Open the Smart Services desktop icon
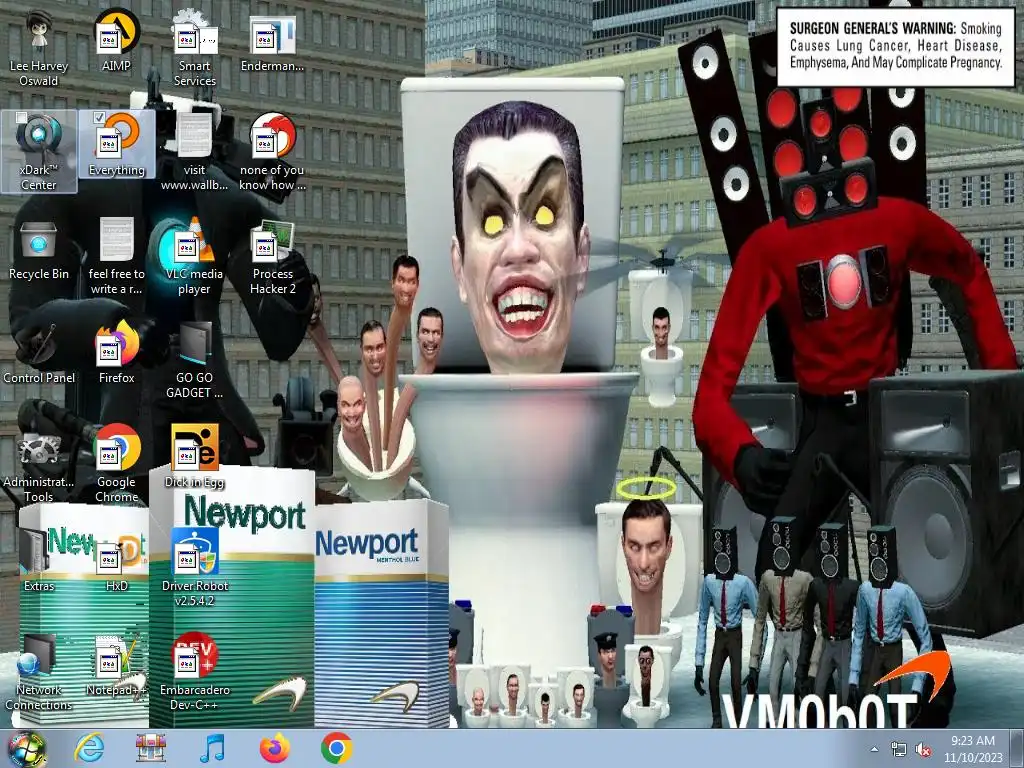This screenshot has height=768, width=1024. 195,49
